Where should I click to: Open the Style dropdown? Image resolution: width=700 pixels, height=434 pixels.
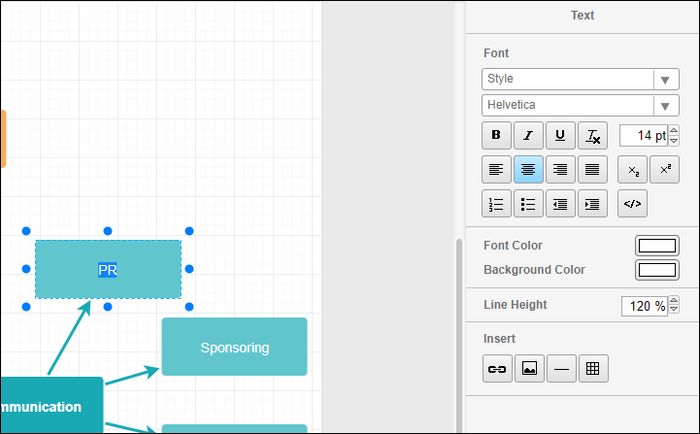[580, 79]
